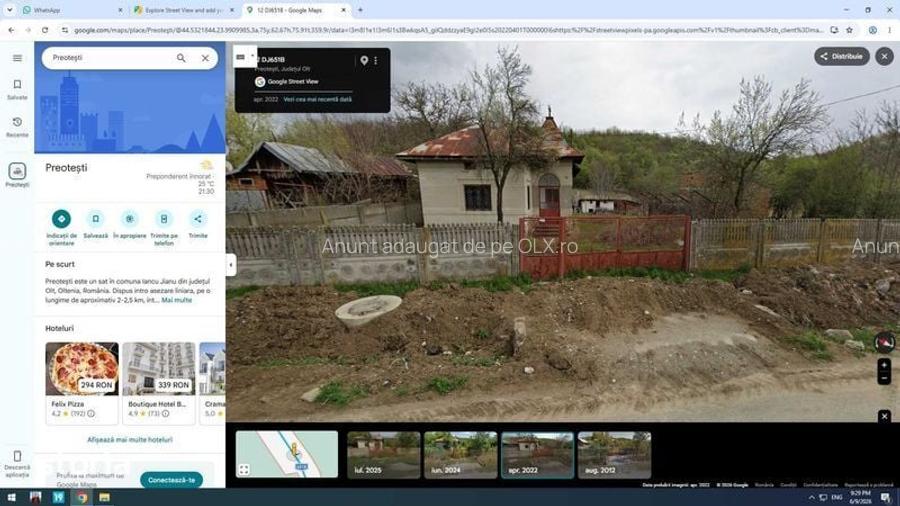This screenshot has width=900, height=506.
Task: Bookmark this page with the star
Action: tap(849, 30)
